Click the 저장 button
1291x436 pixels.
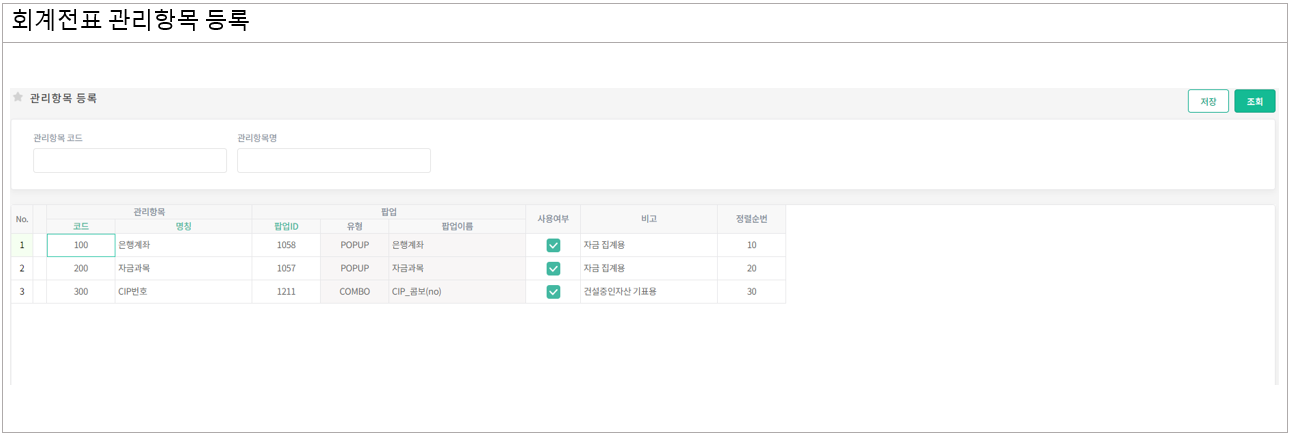(1208, 101)
